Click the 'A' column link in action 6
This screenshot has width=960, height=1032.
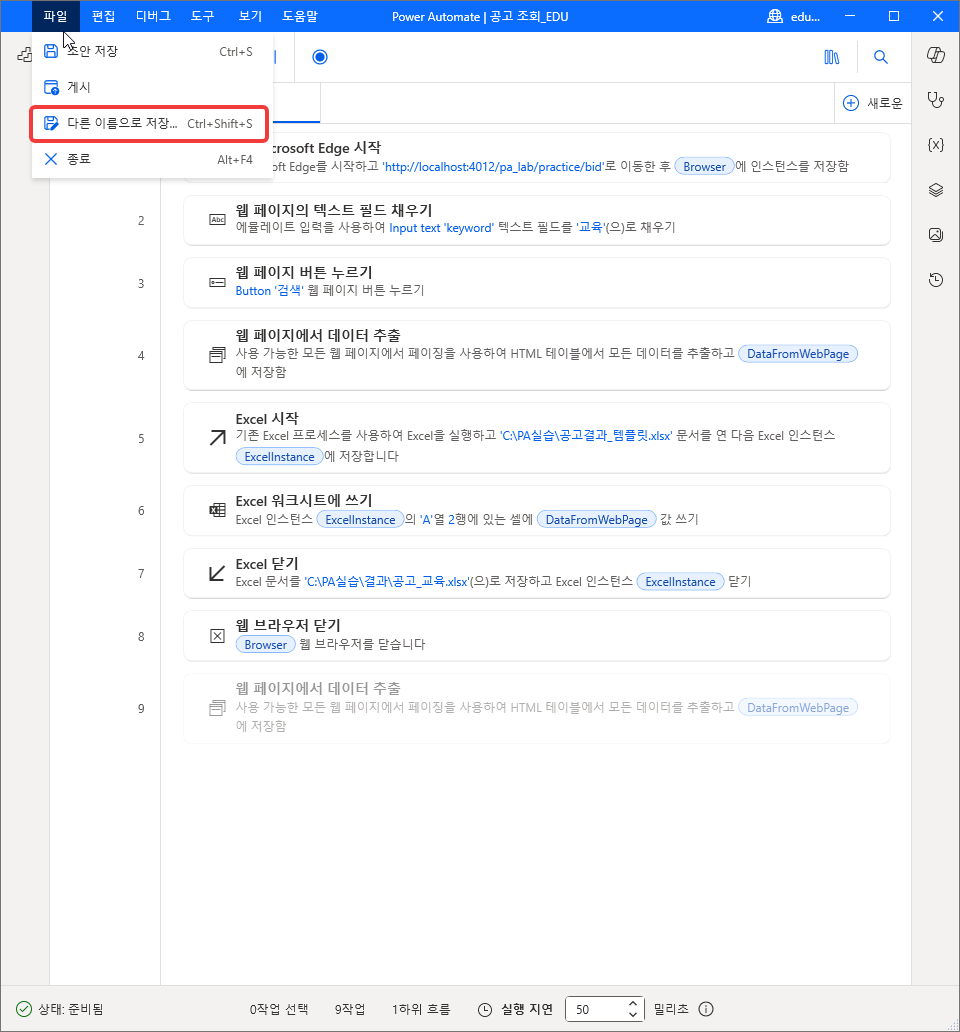(426, 519)
